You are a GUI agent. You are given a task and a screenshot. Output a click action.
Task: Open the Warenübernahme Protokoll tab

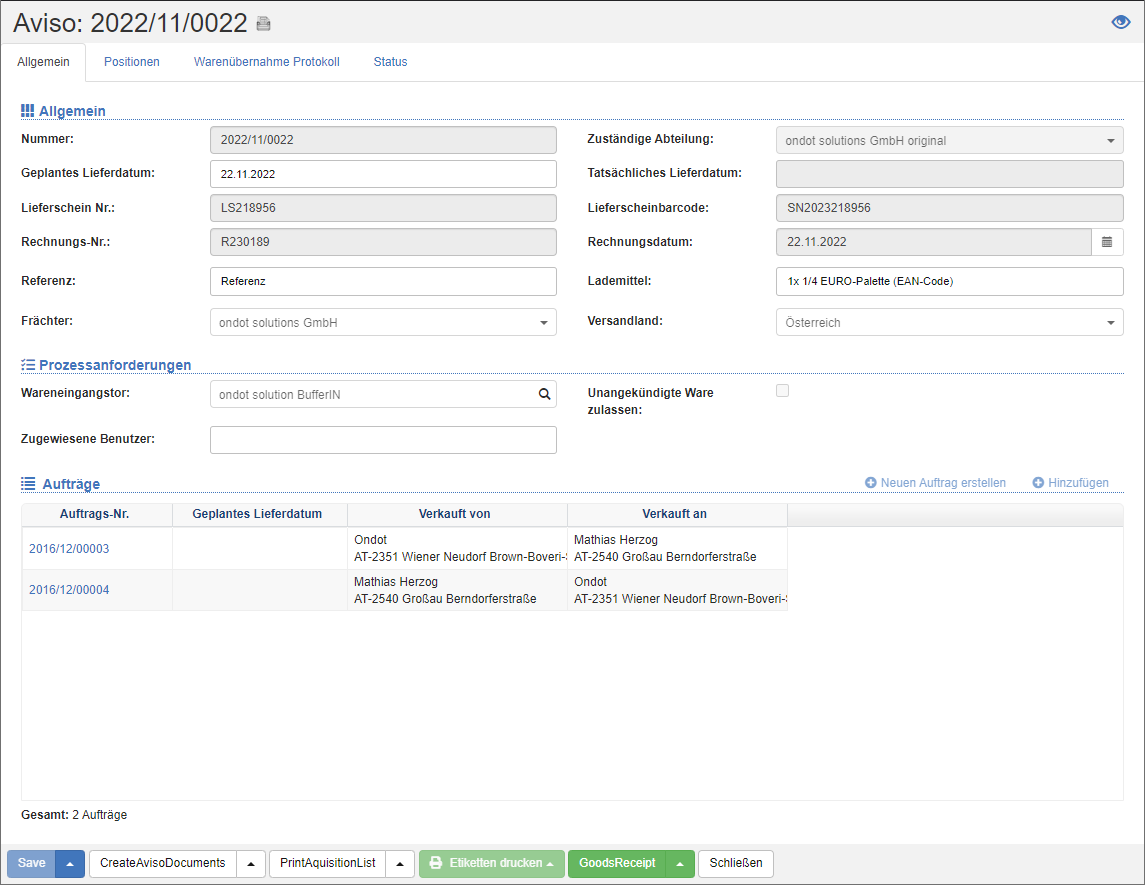point(266,62)
